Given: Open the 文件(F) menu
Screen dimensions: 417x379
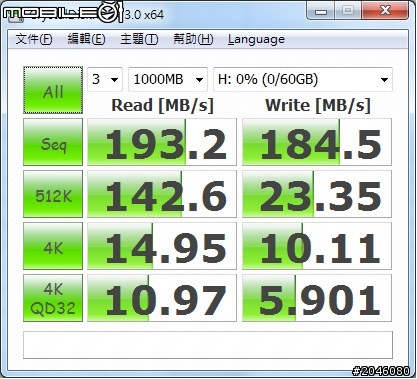Looking at the screenshot, I should click(x=34, y=39).
